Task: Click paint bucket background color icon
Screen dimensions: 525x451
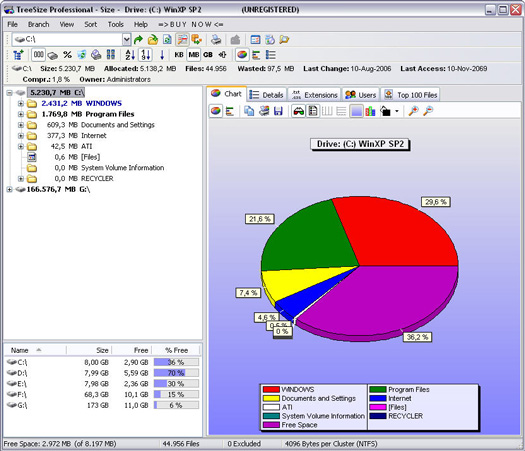Action: pyautogui.click(x=385, y=111)
